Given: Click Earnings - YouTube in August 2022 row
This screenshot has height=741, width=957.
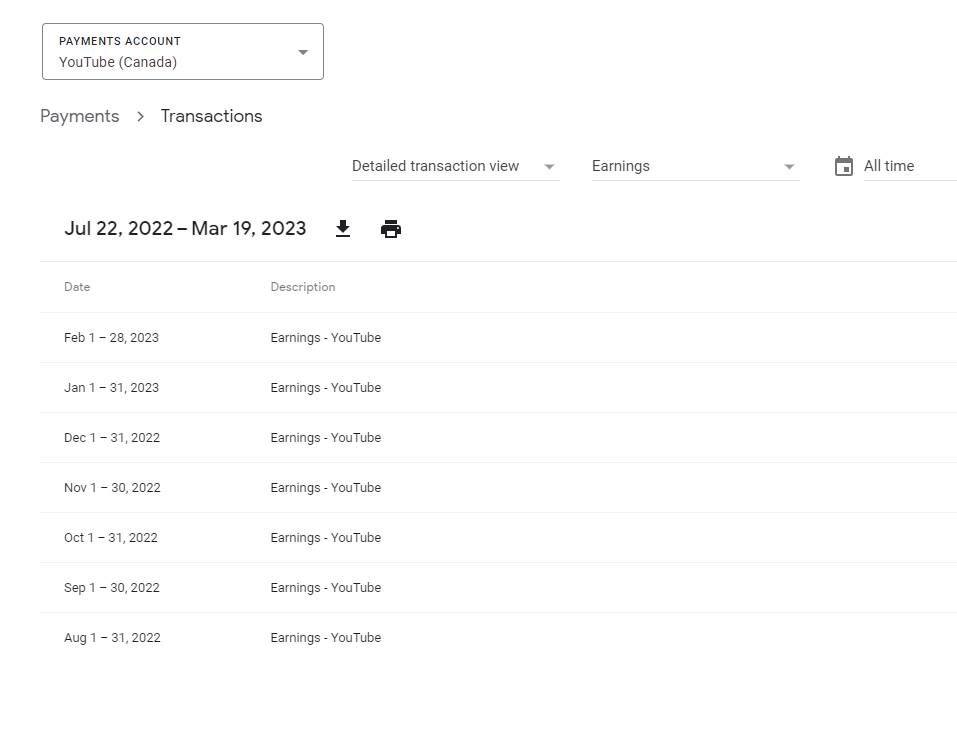Looking at the screenshot, I should (326, 638).
